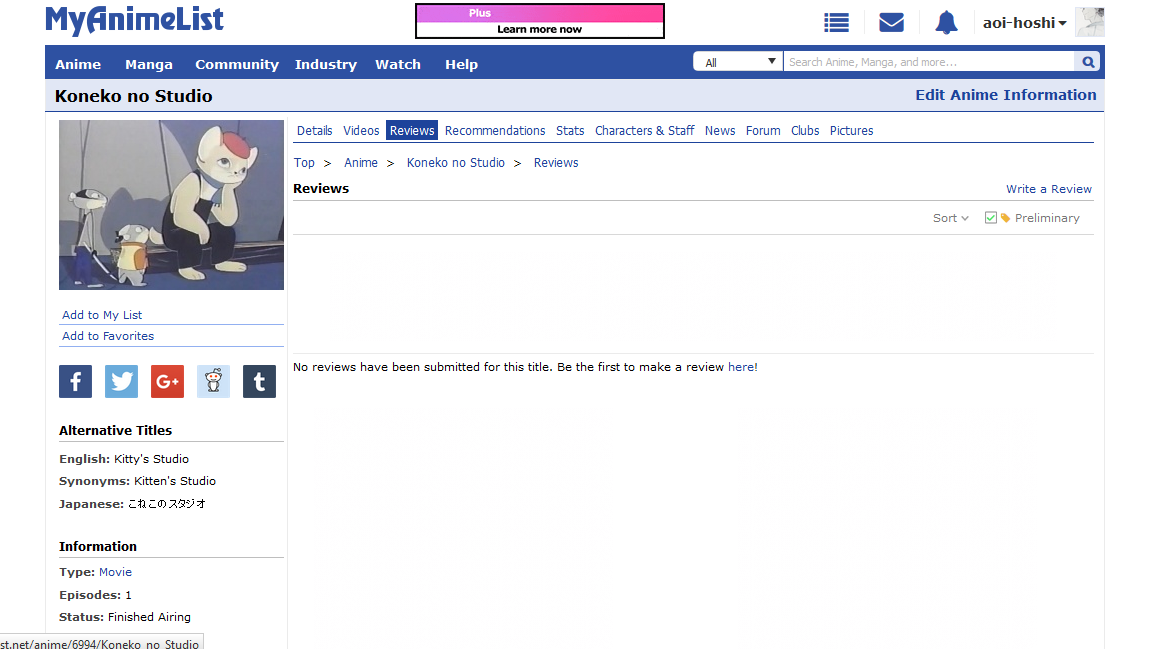Open the aoi-hoshi user account menu
The height and width of the screenshot is (649, 1159).
coord(1024,23)
